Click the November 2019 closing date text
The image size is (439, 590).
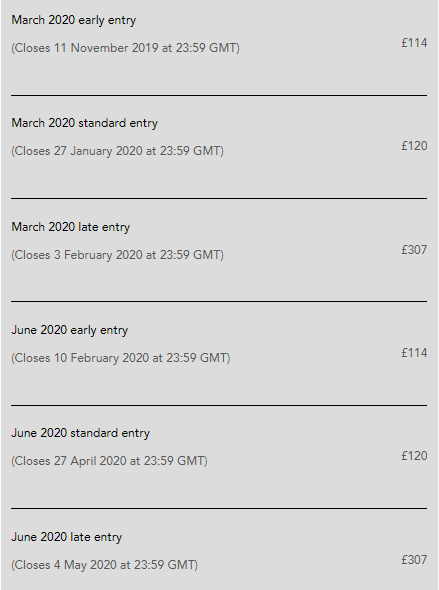pyautogui.click(x=125, y=48)
